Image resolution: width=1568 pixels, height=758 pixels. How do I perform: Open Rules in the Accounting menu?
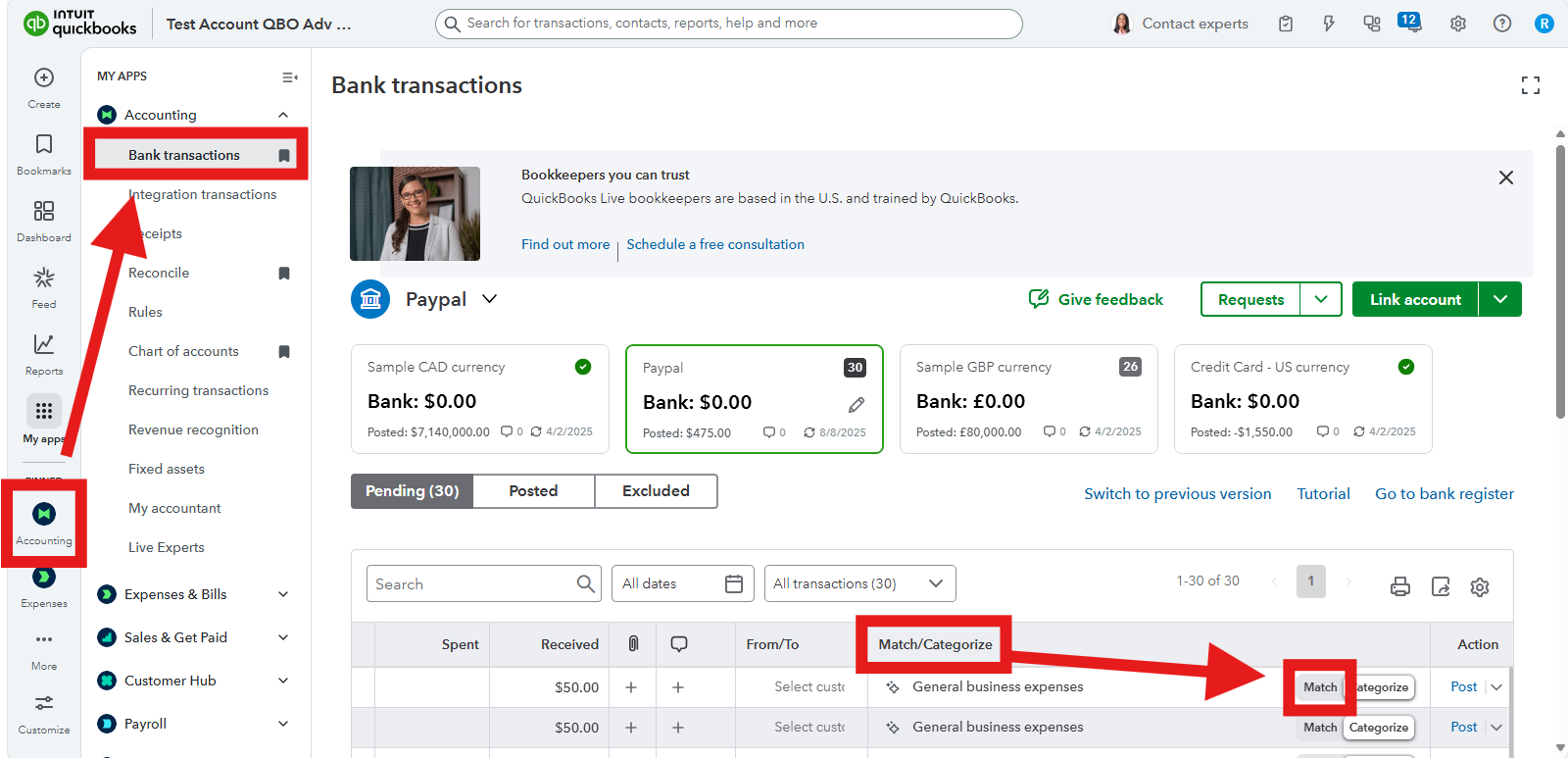pyautogui.click(x=145, y=312)
